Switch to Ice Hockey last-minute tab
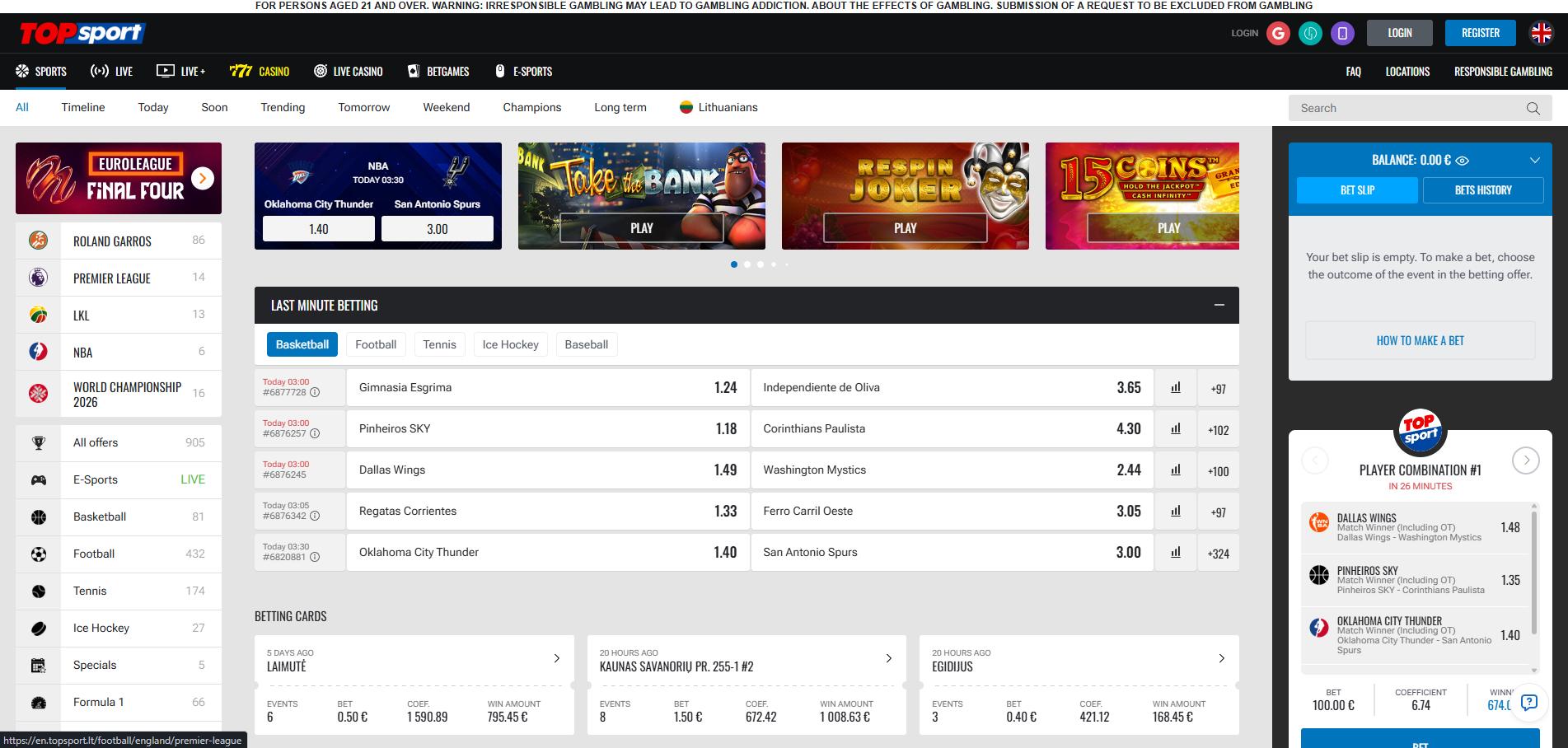Image resolution: width=1568 pixels, height=748 pixels. point(510,344)
